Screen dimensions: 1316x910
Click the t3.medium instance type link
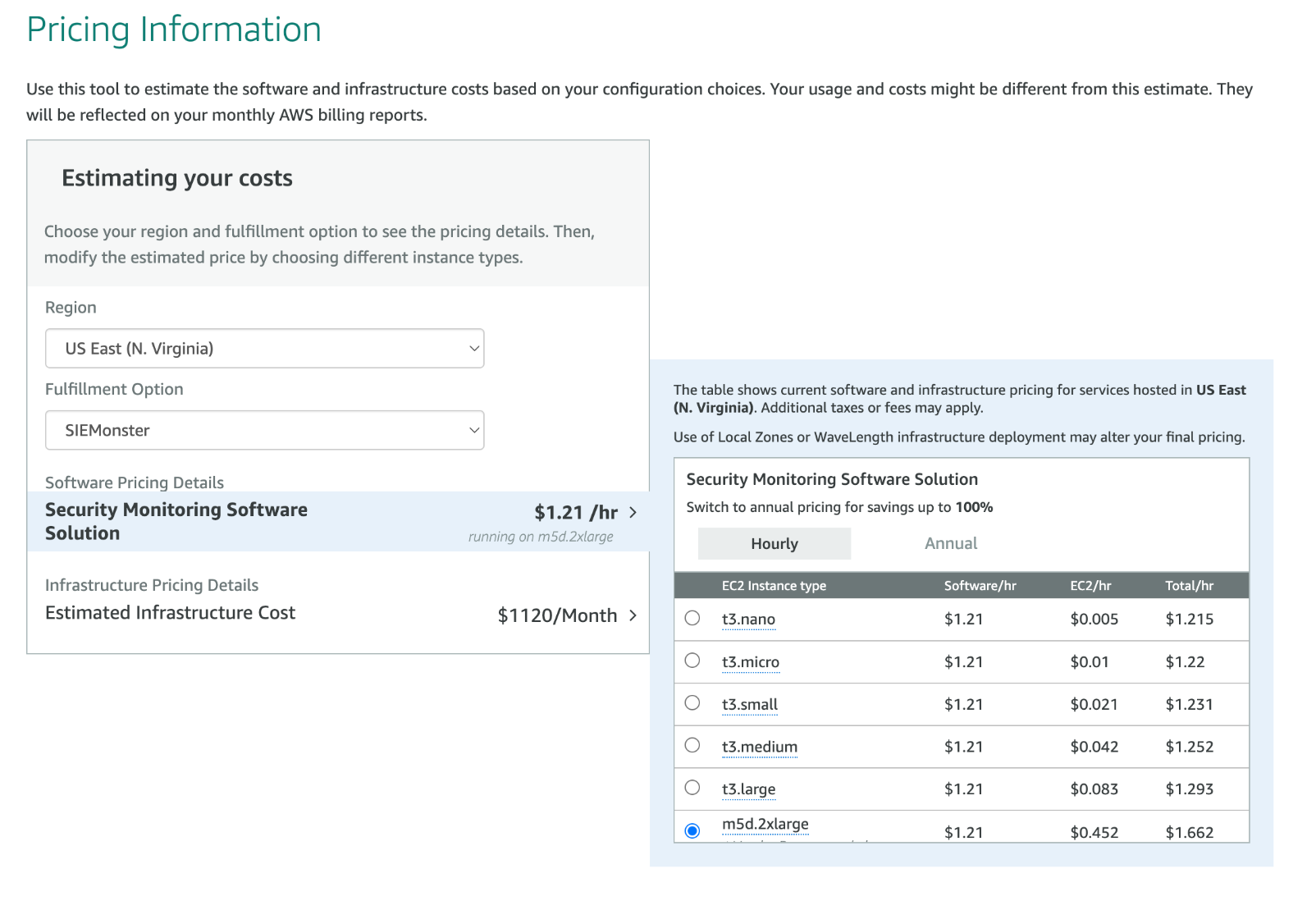tap(759, 748)
